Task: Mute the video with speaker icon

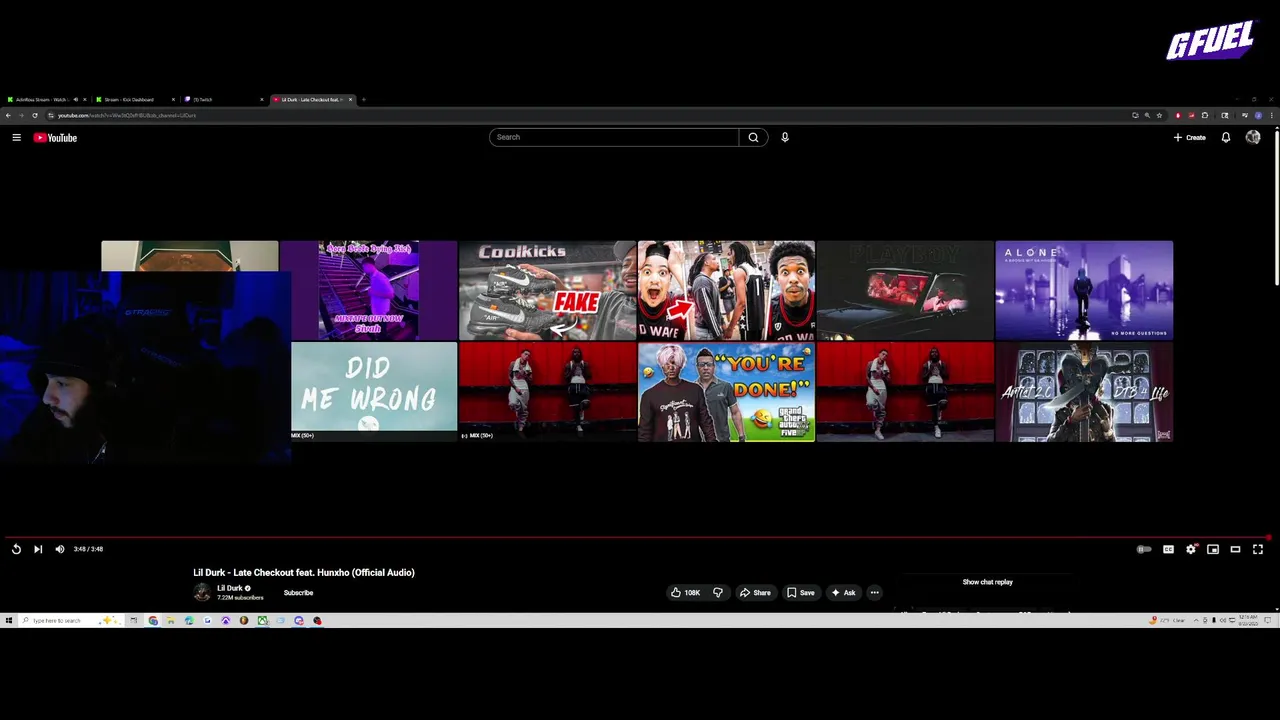Action: pyautogui.click(x=60, y=549)
